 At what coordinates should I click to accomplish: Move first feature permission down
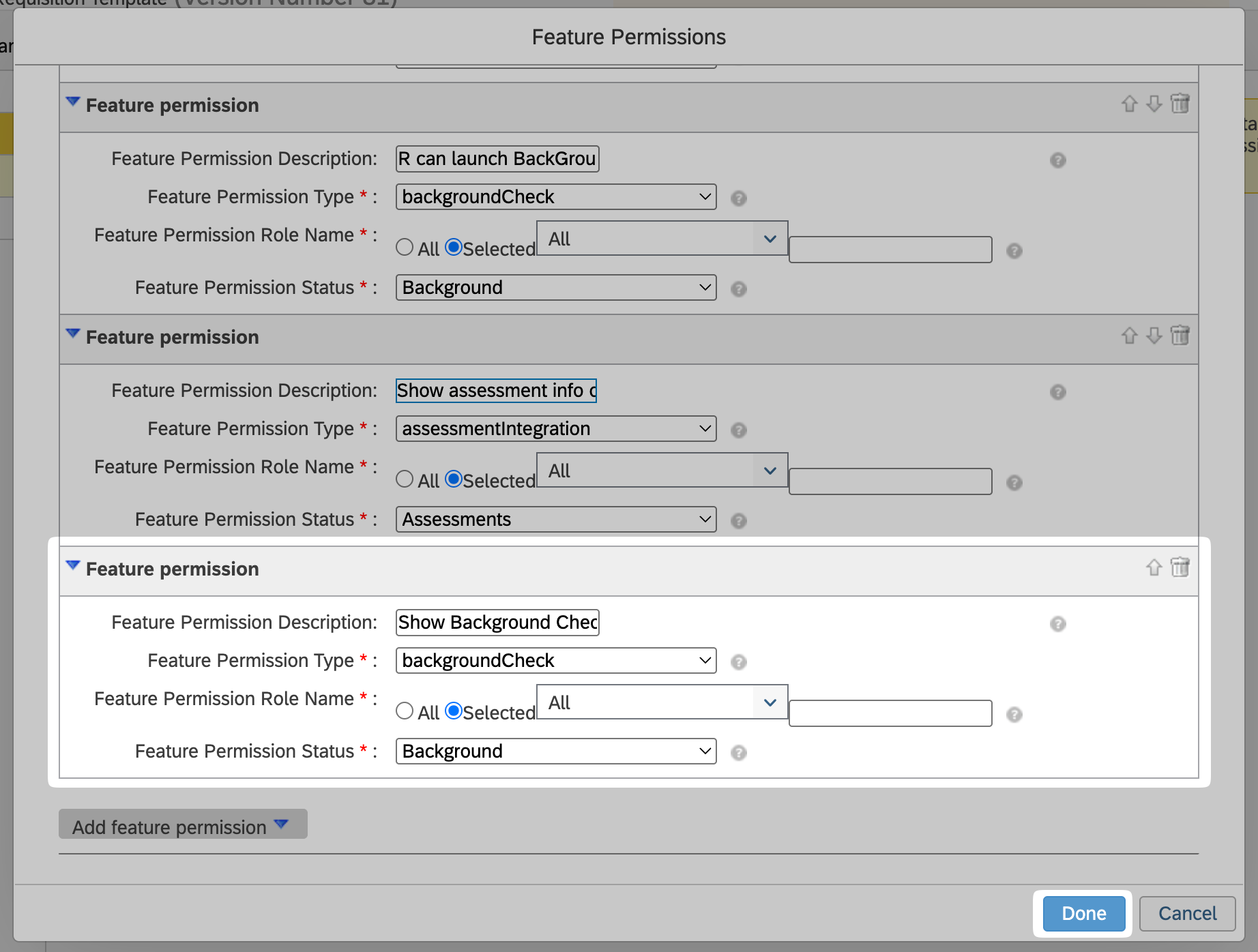point(1154,104)
